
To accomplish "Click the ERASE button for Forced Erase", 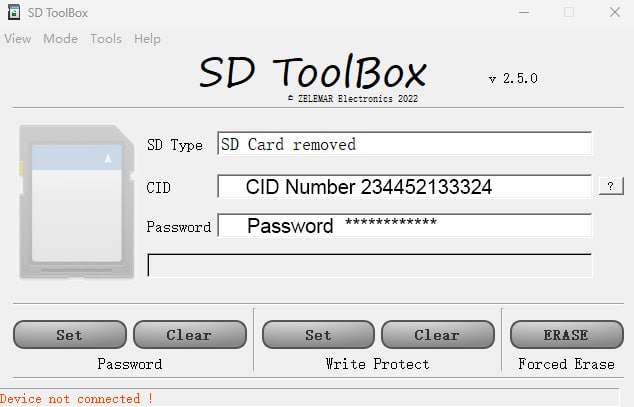I will pos(566,335).
